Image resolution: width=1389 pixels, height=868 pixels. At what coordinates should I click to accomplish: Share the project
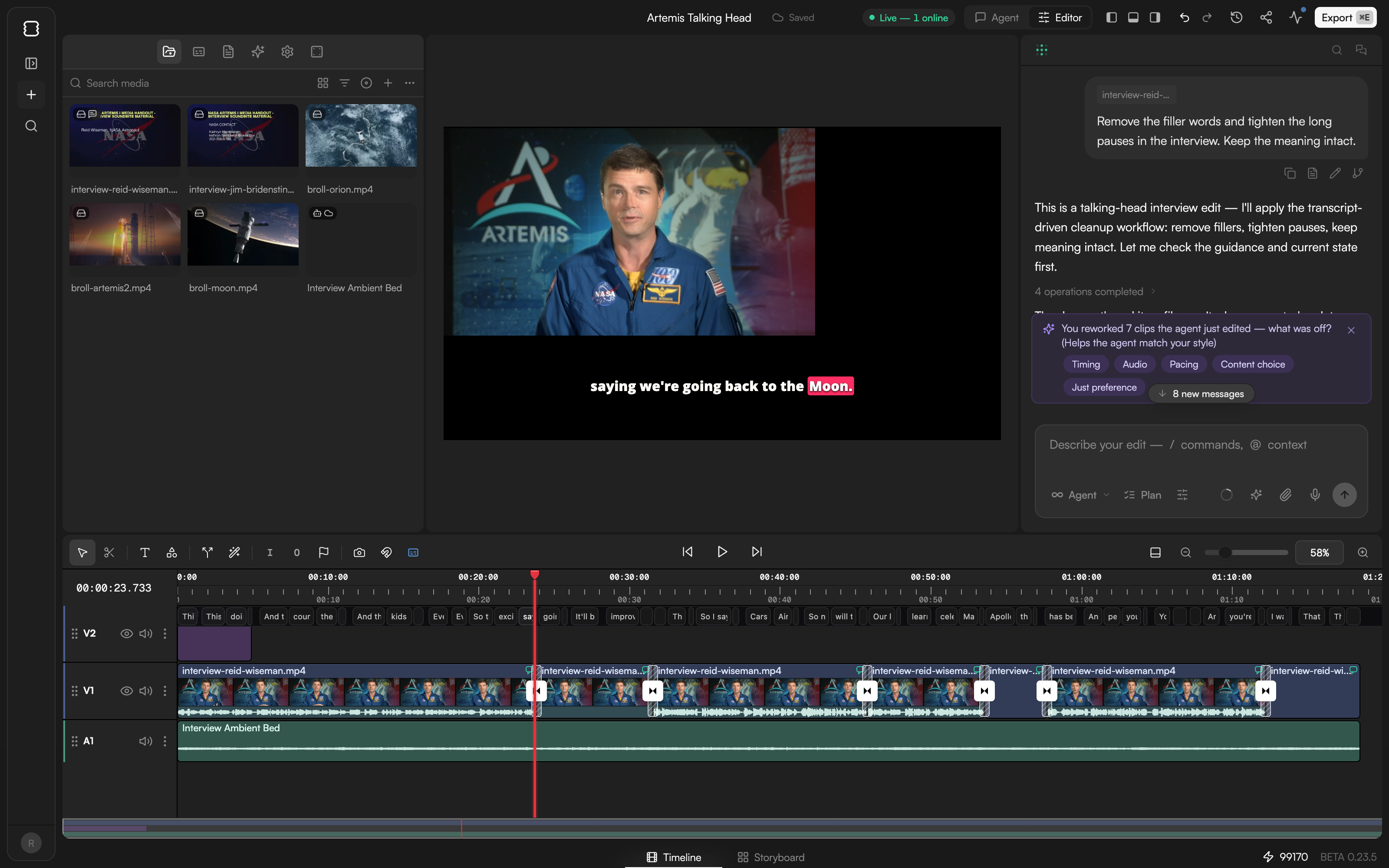(1266, 18)
